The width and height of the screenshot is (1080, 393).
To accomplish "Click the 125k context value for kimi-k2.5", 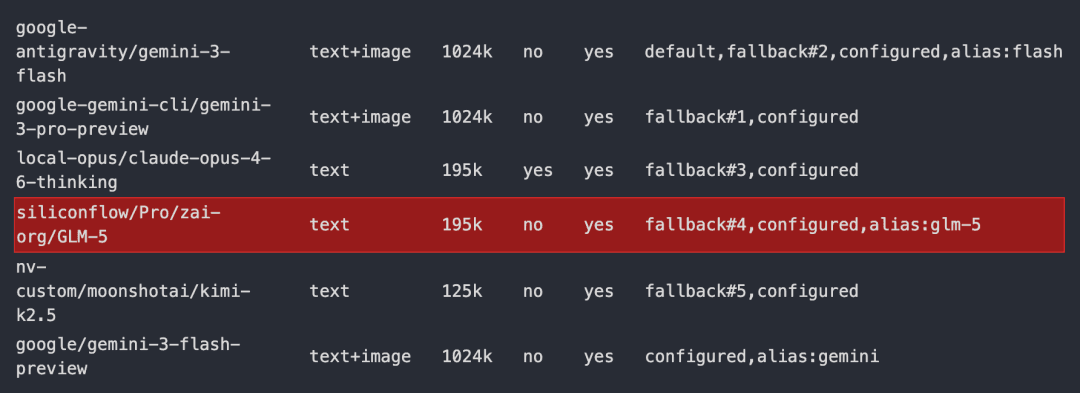I will click(x=462, y=291).
